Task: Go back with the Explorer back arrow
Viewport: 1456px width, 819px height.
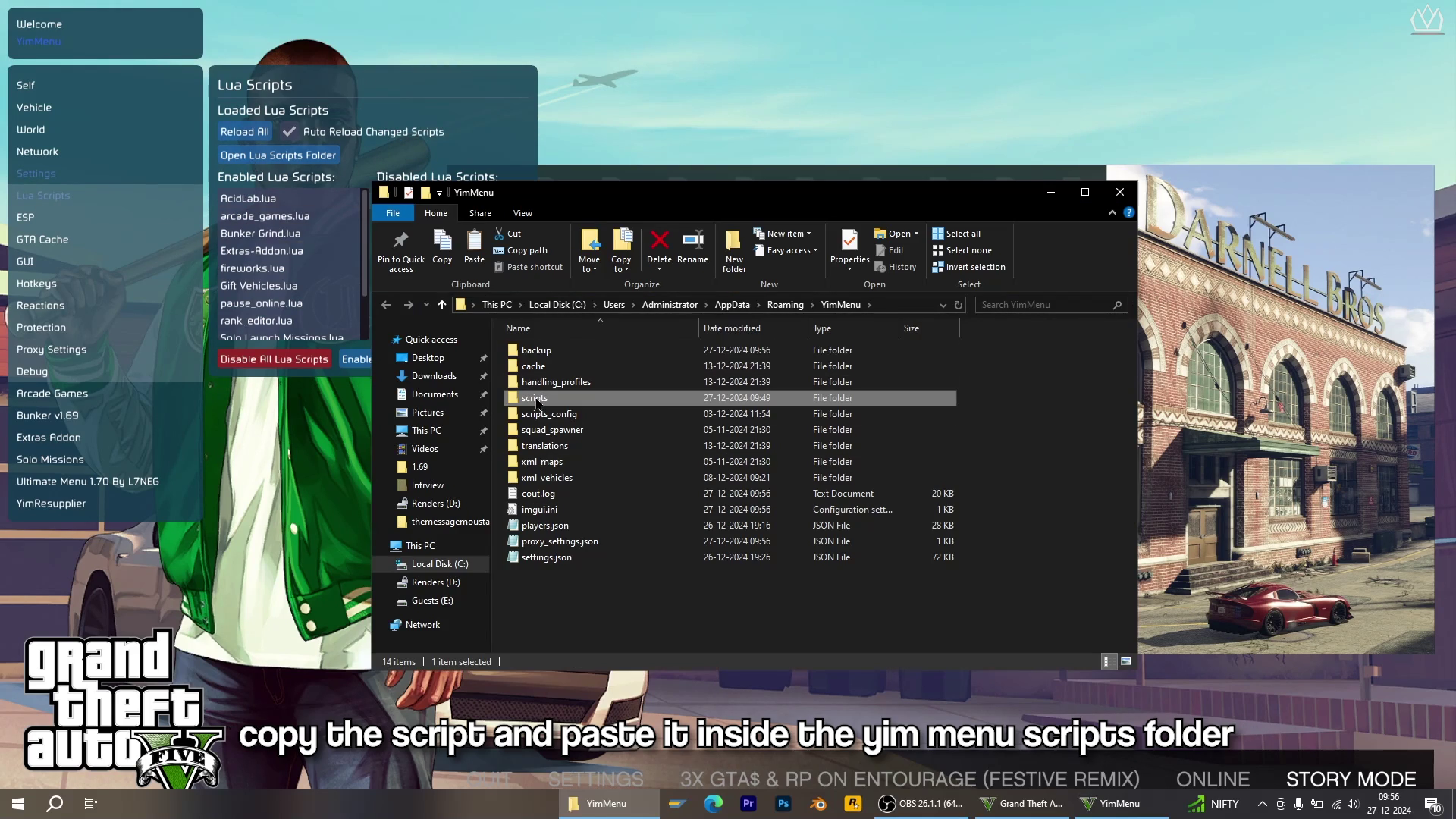Action: point(386,305)
